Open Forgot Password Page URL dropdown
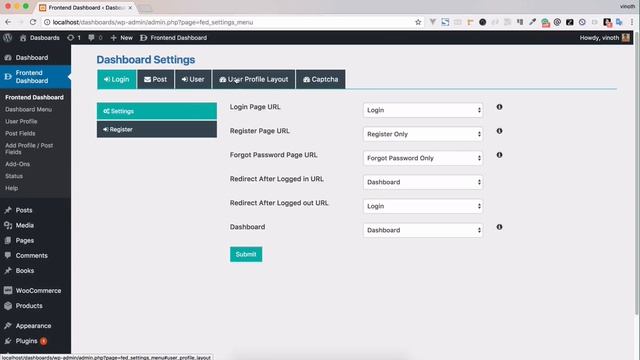This screenshot has width=640, height=360. point(423,158)
